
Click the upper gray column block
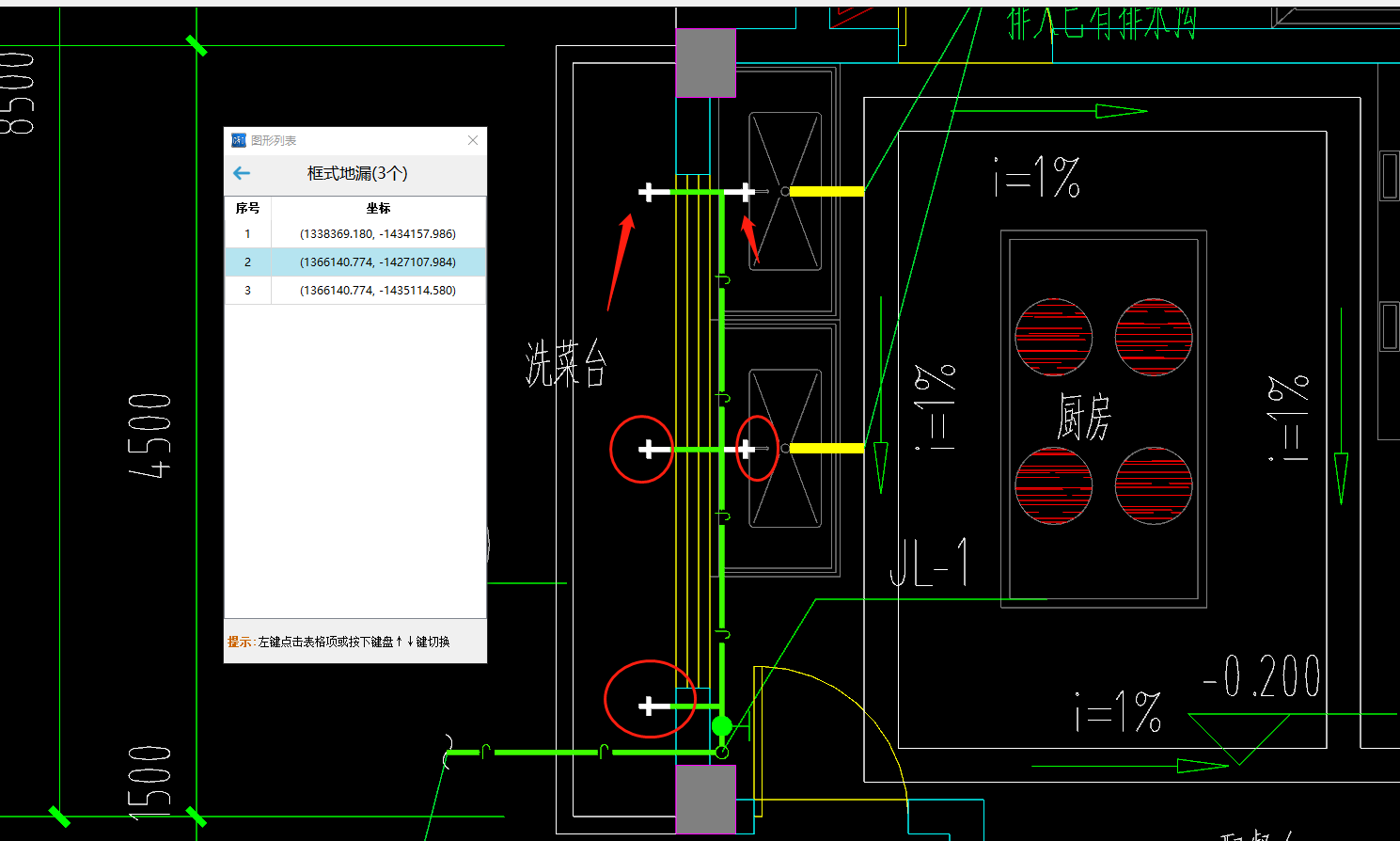705,62
